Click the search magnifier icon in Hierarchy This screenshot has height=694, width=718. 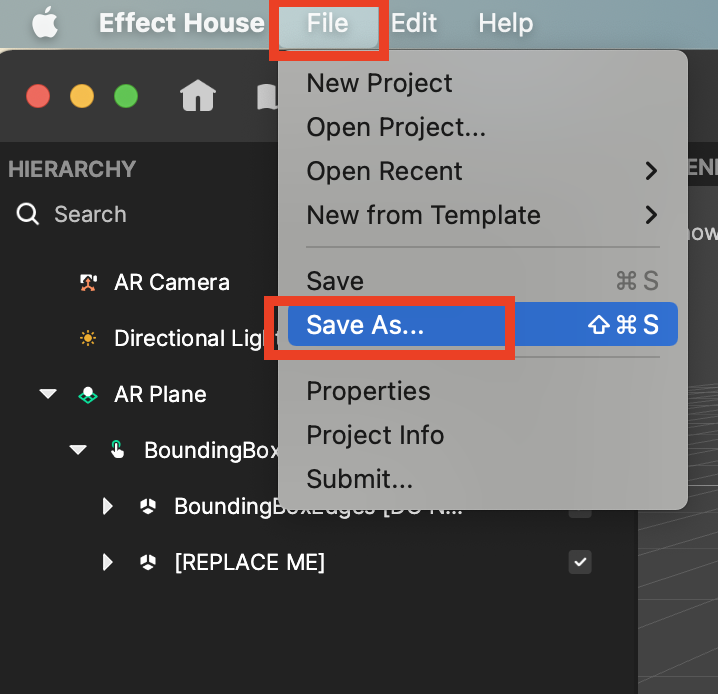[x=29, y=214]
